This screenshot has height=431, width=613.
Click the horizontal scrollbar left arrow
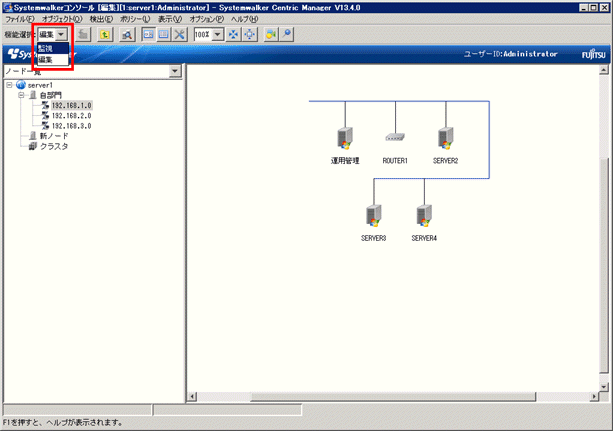click(x=192, y=397)
